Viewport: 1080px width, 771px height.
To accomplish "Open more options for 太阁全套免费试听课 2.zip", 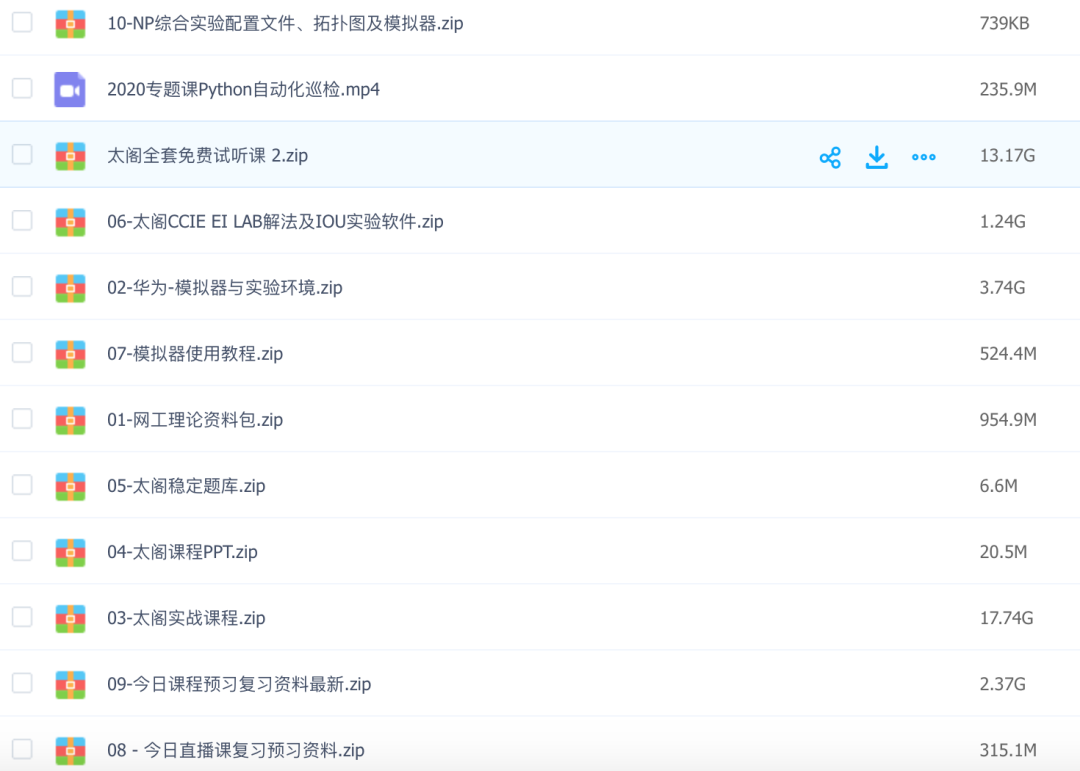I will 924,157.
